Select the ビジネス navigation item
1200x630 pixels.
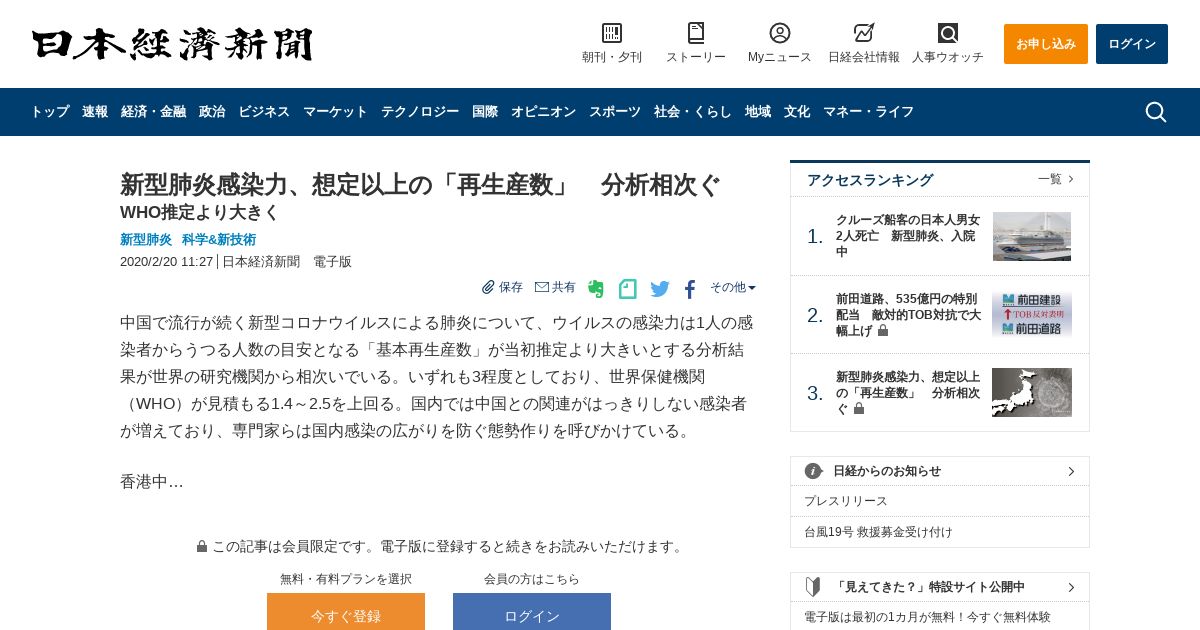click(264, 112)
